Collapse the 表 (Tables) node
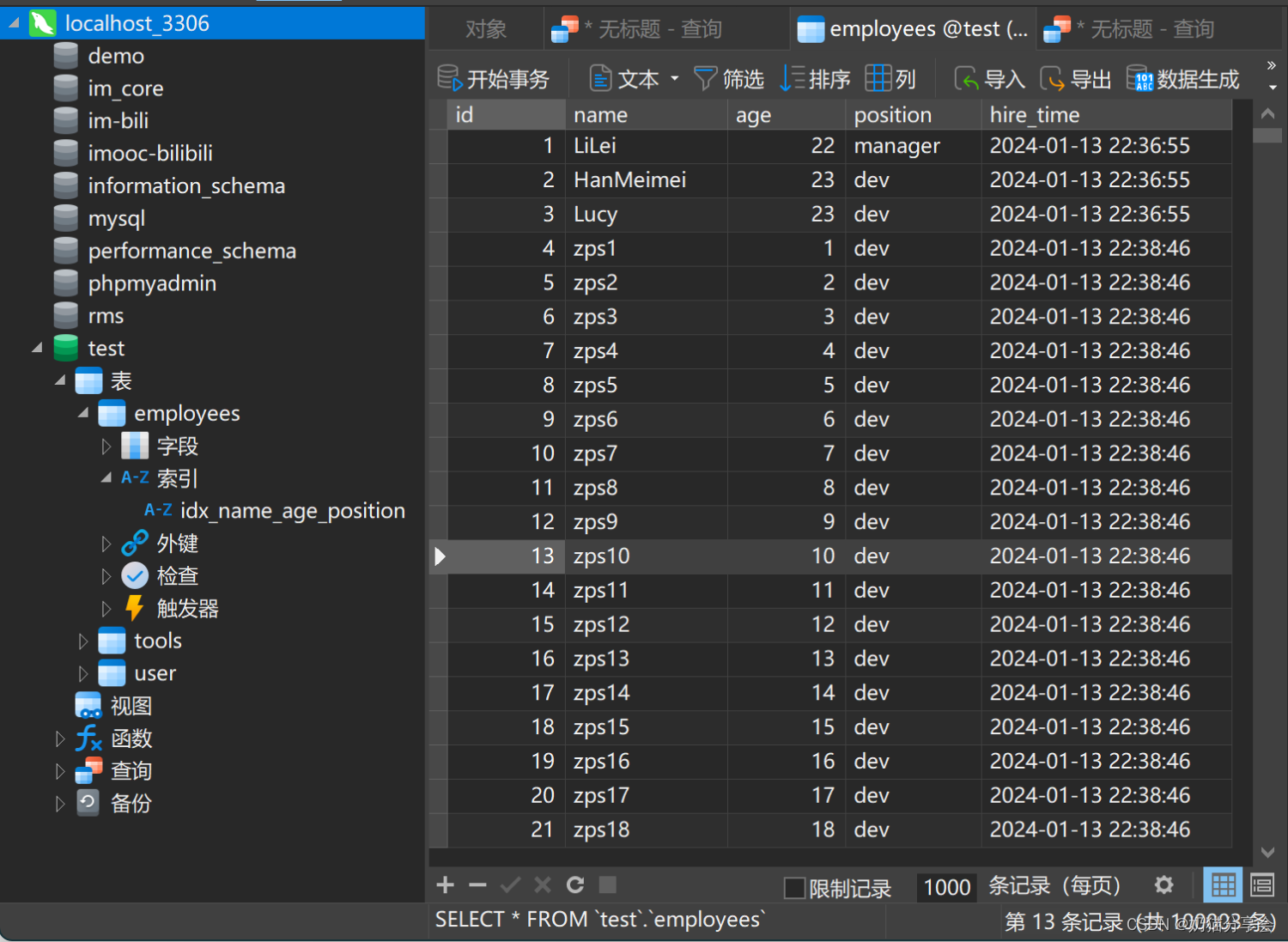Image resolution: width=1288 pixels, height=942 pixels. pos(60,380)
